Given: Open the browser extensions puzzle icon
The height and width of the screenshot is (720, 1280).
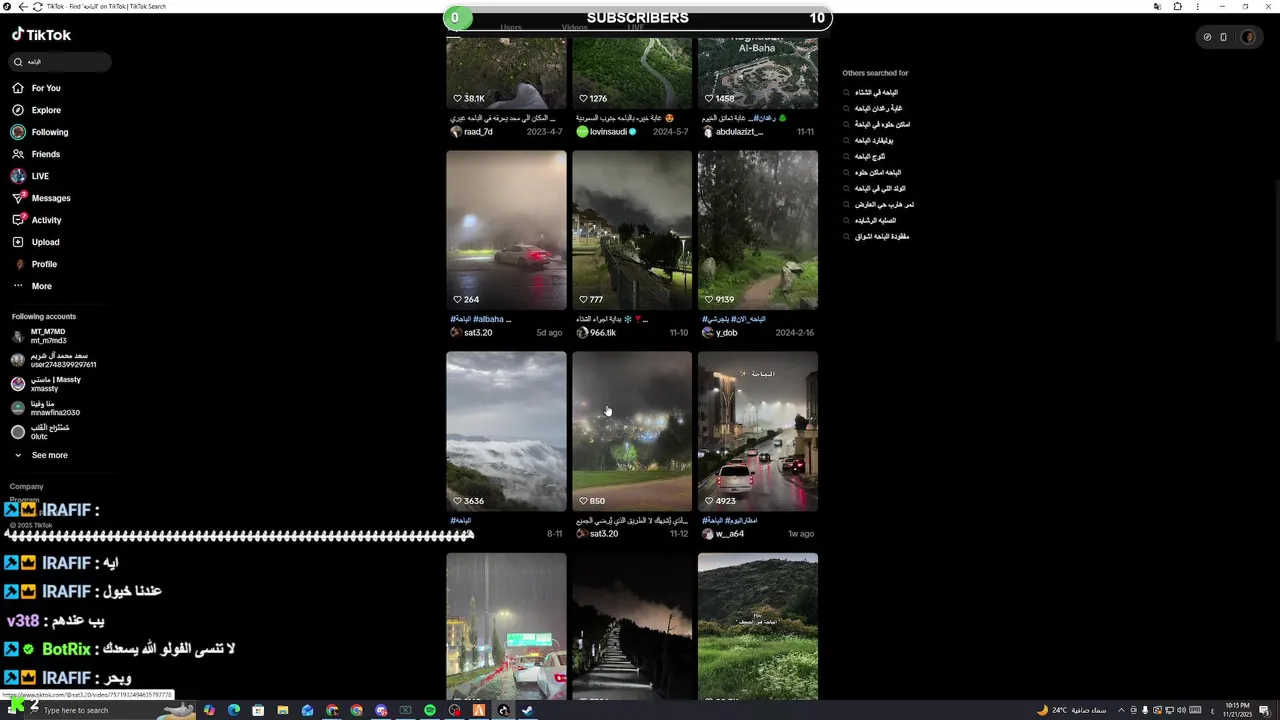Looking at the screenshot, I should pos(1177,6).
